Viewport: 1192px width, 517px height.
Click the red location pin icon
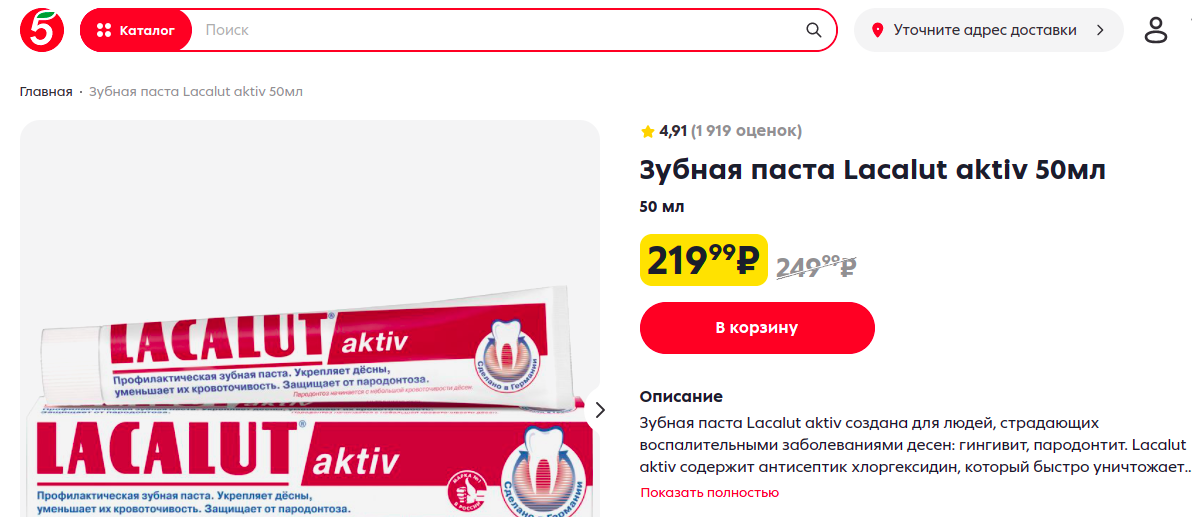(877, 30)
